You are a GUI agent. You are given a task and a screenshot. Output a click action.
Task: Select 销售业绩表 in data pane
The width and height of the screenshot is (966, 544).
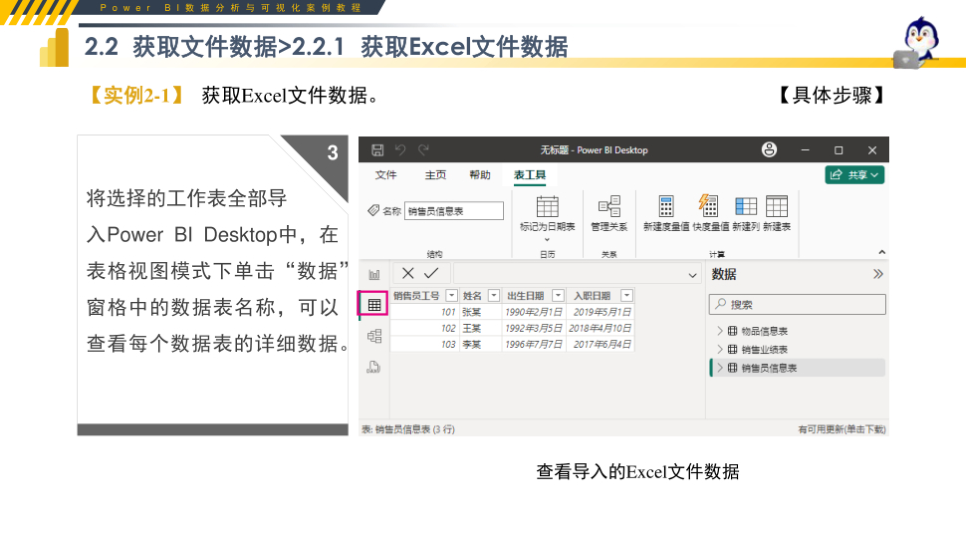pos(764,349)
